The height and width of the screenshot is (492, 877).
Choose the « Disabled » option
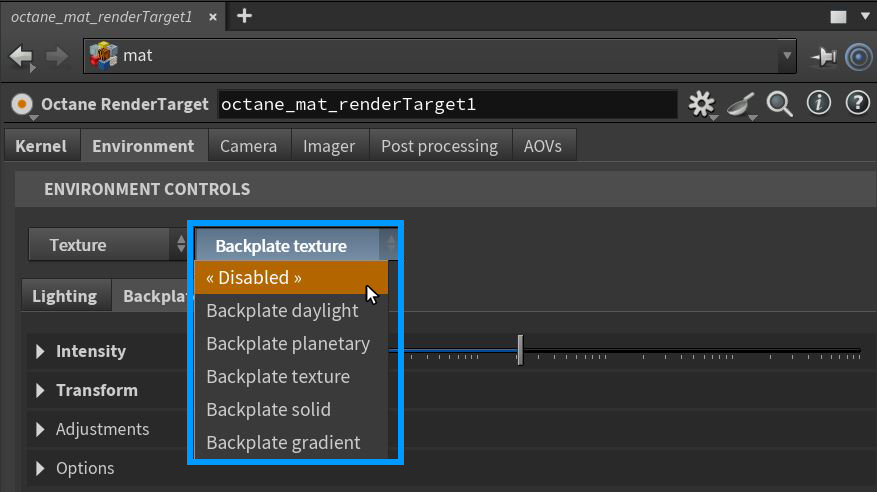pyautogui.click(x=254, y=277)
